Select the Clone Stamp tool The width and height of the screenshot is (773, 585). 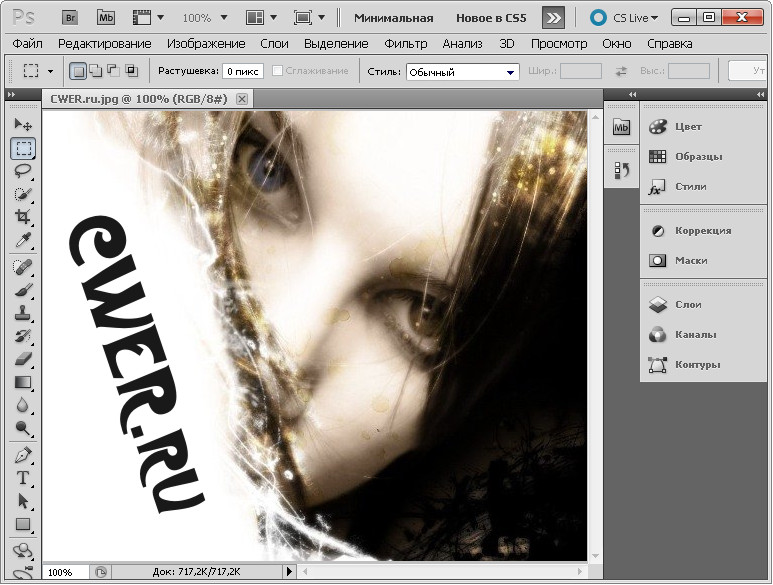pos(23,313)
